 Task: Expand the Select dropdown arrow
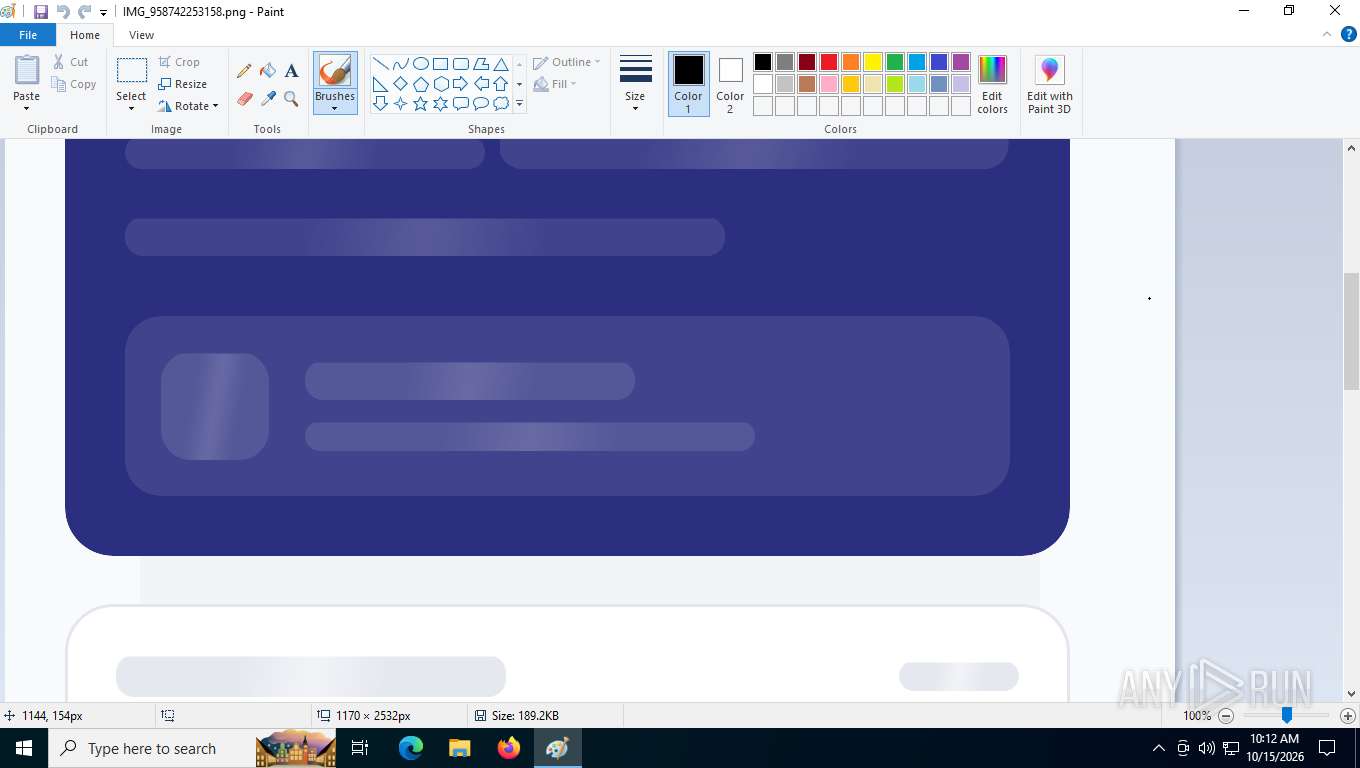click(131, 108)
